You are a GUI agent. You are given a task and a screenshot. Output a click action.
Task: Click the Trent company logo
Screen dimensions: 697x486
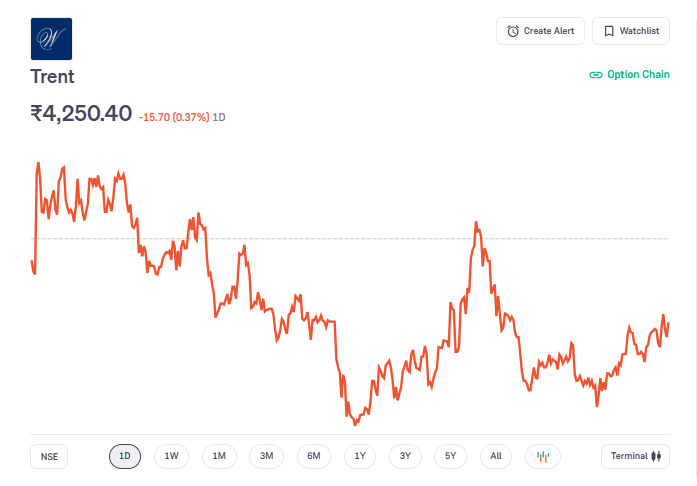click(x=51, y=39)
